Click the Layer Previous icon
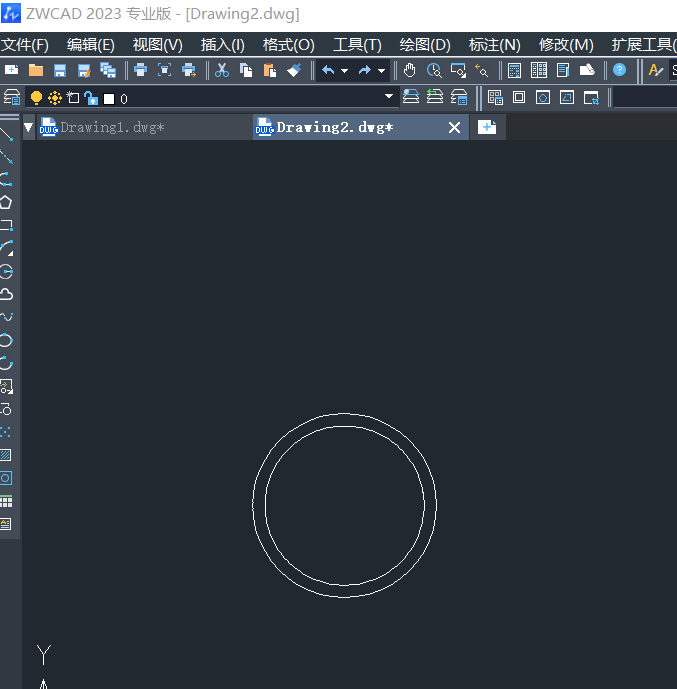 435,96
